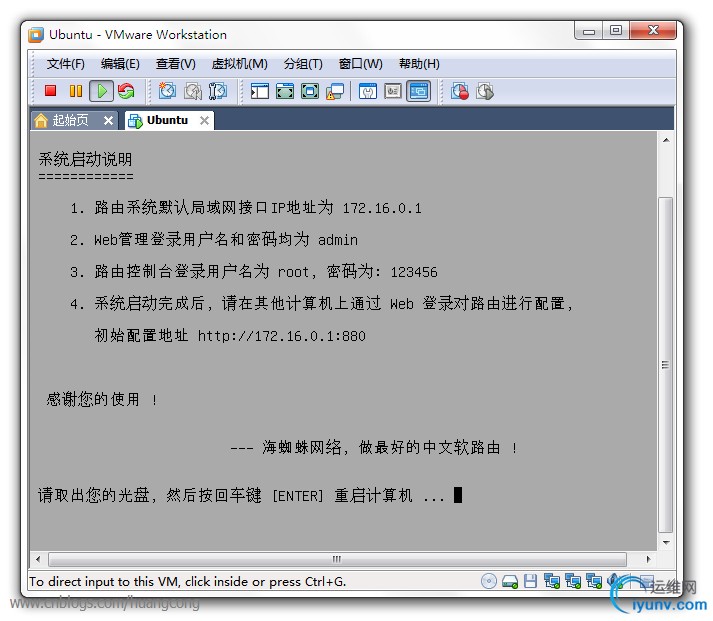
Task: Click the 系统启动说明 heading
Action: click(85, 160)
